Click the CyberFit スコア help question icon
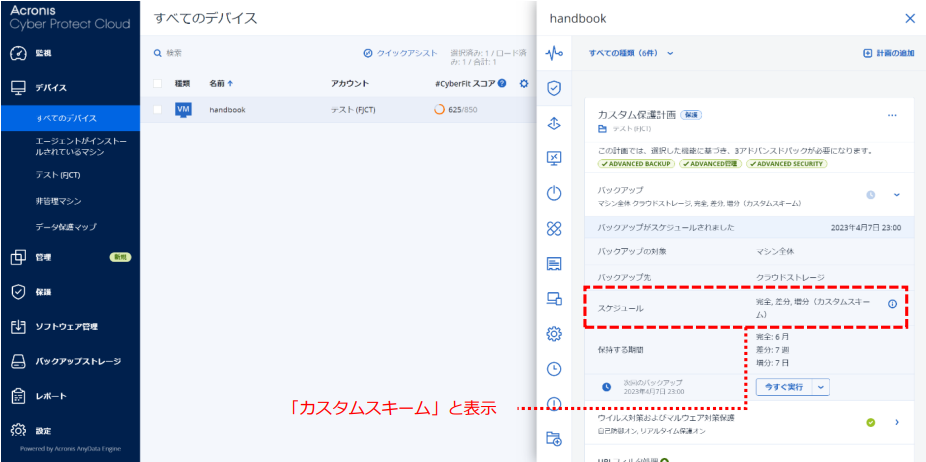 click(x=502, y=84)
